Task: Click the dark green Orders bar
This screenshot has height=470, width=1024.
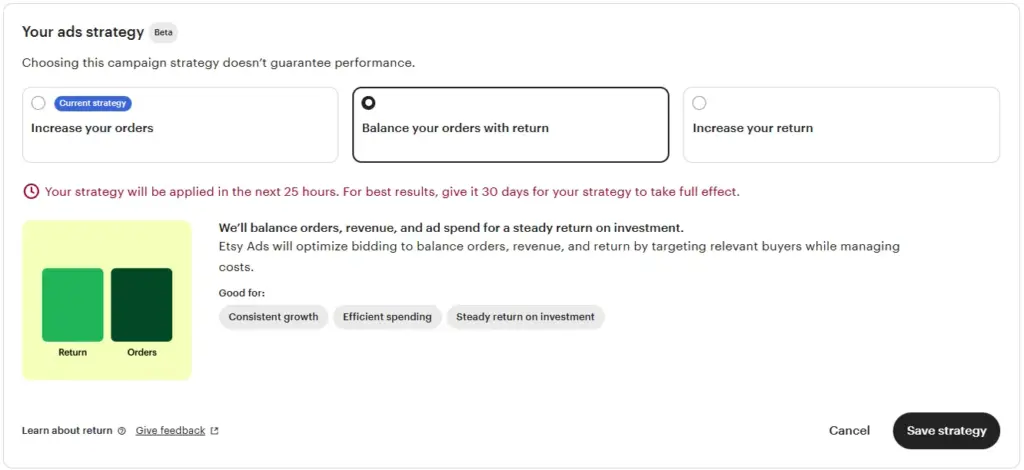Action: click(141, 305)
